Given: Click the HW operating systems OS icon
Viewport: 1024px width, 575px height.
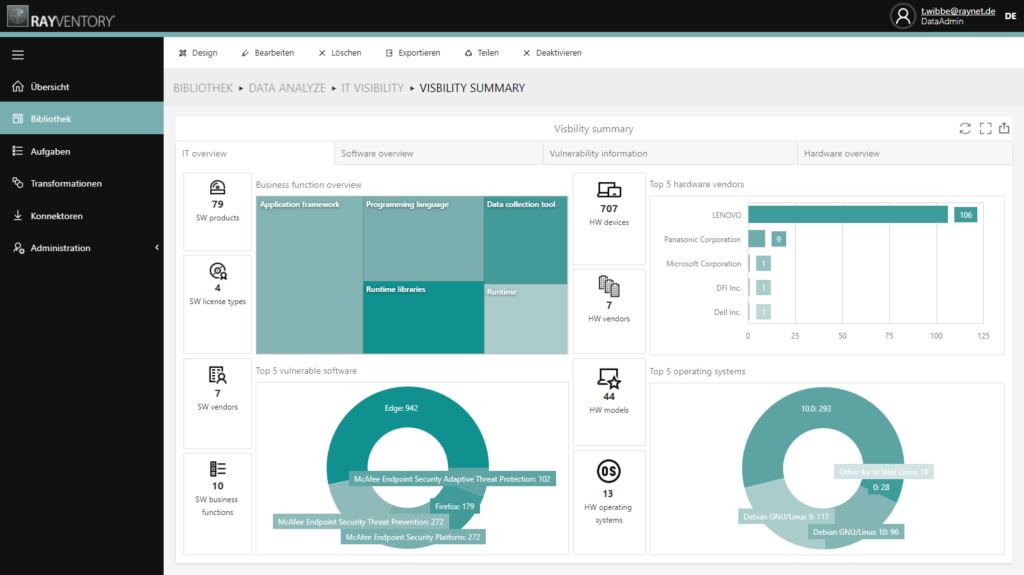Looking at the screenshot, I should click(609, 471).
